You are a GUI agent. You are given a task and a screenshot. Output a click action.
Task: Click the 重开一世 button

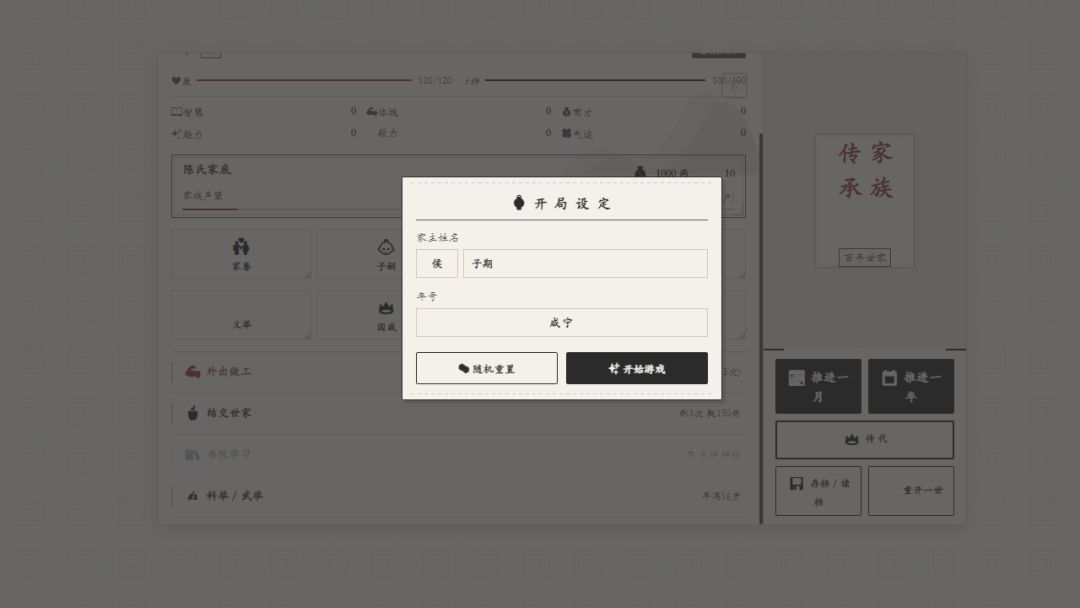click(911, 491)
